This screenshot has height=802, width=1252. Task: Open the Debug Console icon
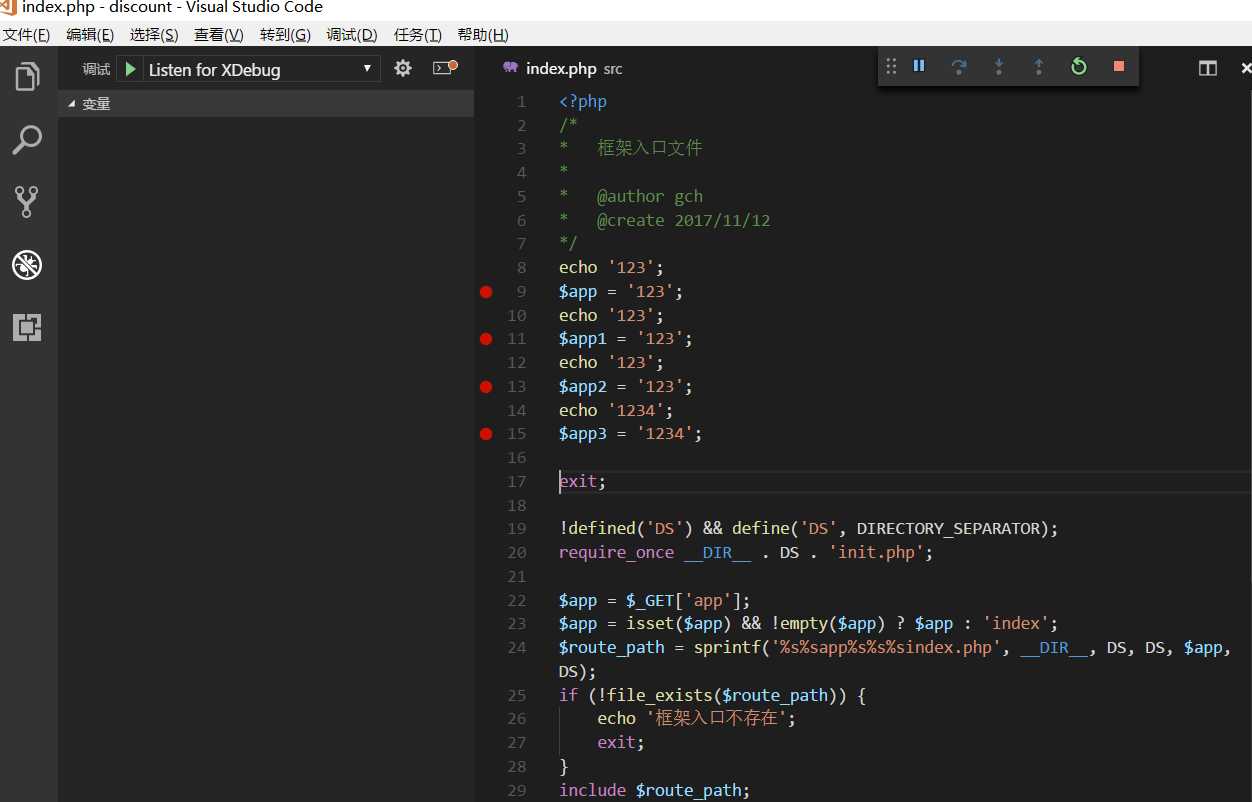point(444,68)
